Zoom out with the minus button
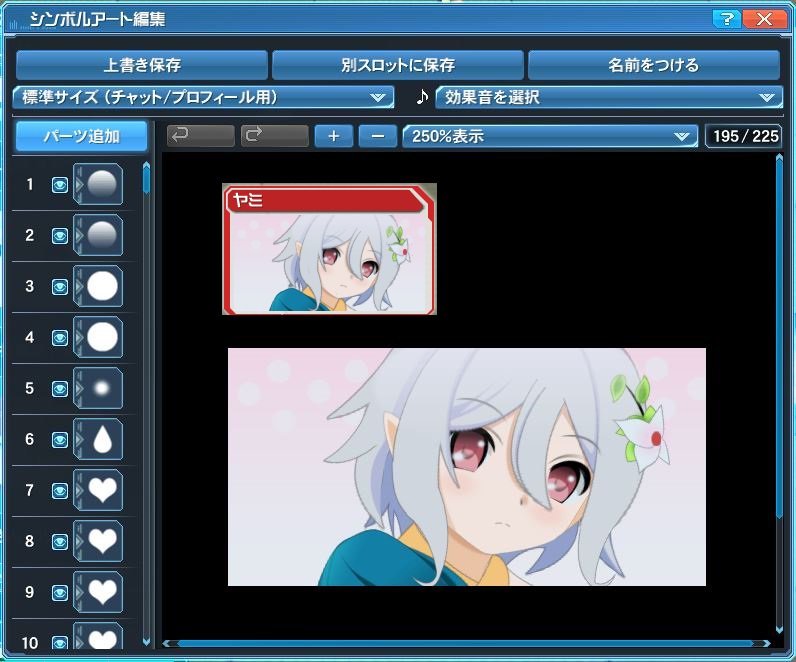This screenshot has width=796, height=662. click(x=377, y=136)
